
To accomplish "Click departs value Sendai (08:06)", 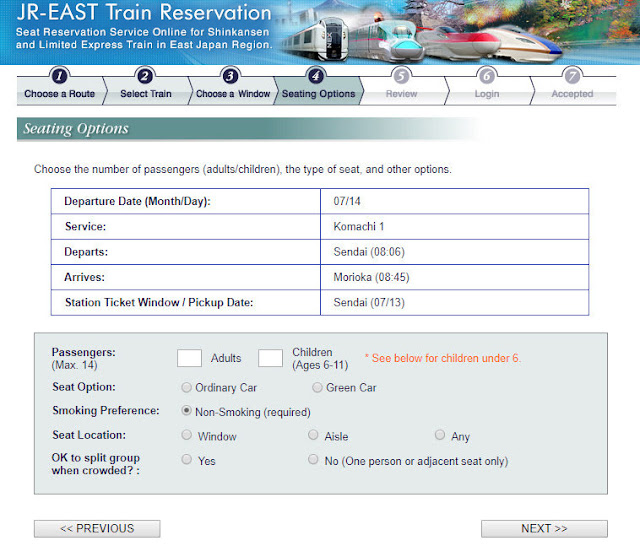I will 369,252.
